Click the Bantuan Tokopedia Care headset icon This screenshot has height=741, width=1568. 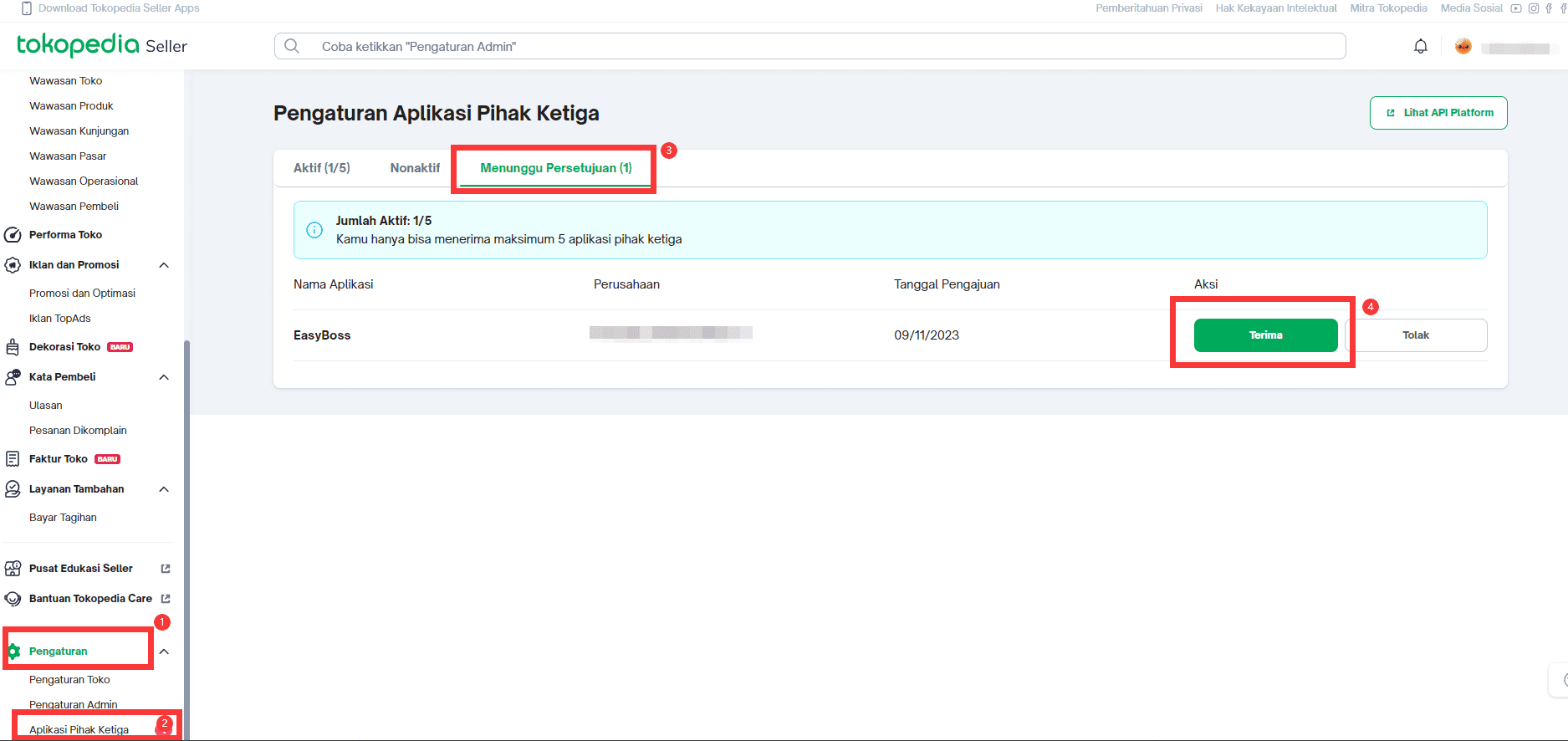coord(13,599)
